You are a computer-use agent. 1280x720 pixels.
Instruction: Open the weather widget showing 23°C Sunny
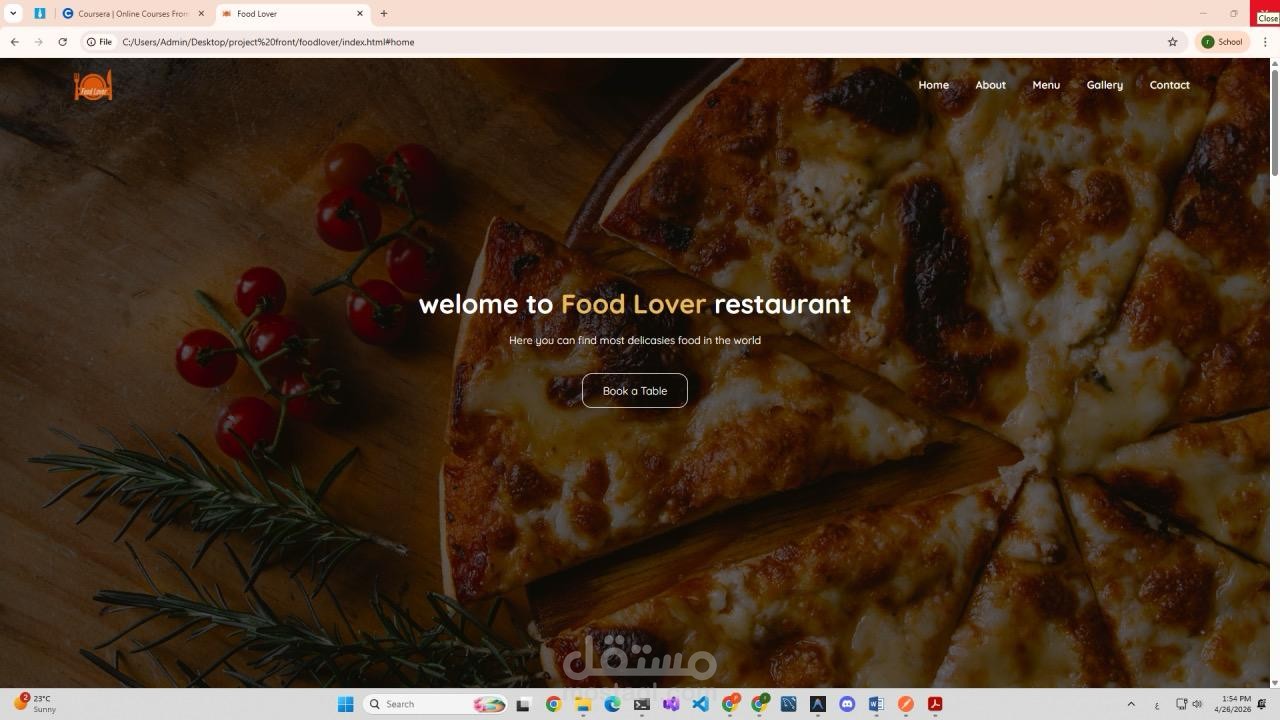(x=35, y=704)
